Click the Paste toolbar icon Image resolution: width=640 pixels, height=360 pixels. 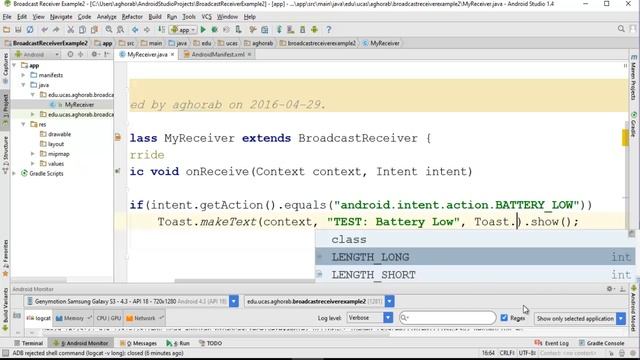click(94, 29)
